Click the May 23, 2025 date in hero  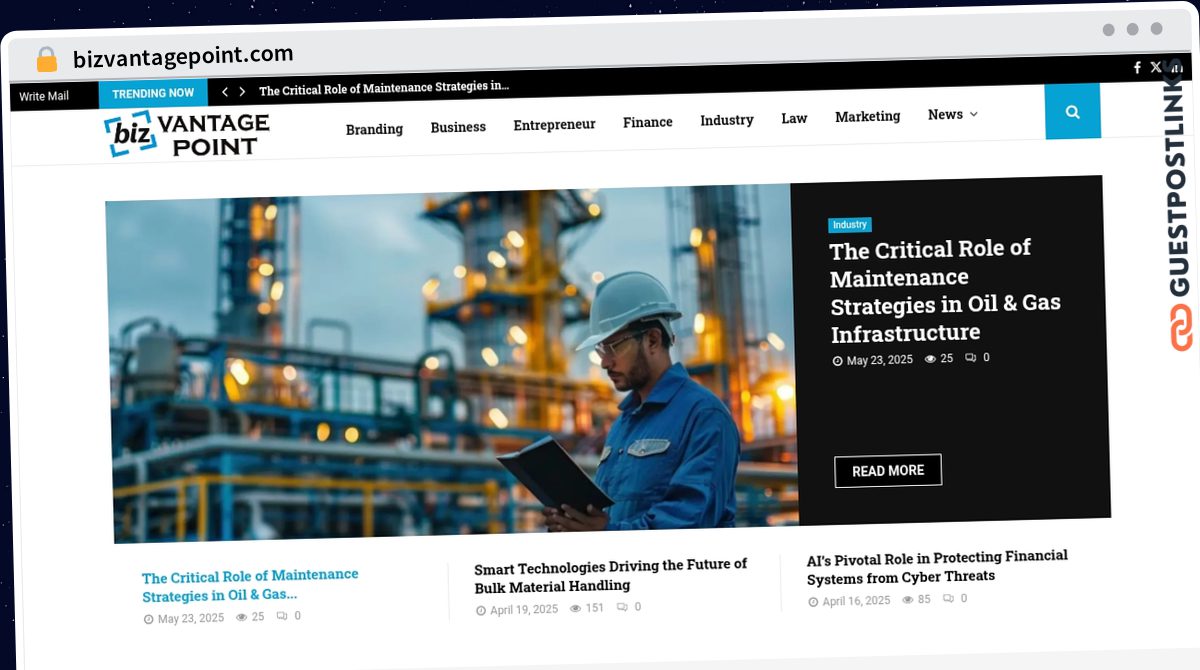click(879, 360)
